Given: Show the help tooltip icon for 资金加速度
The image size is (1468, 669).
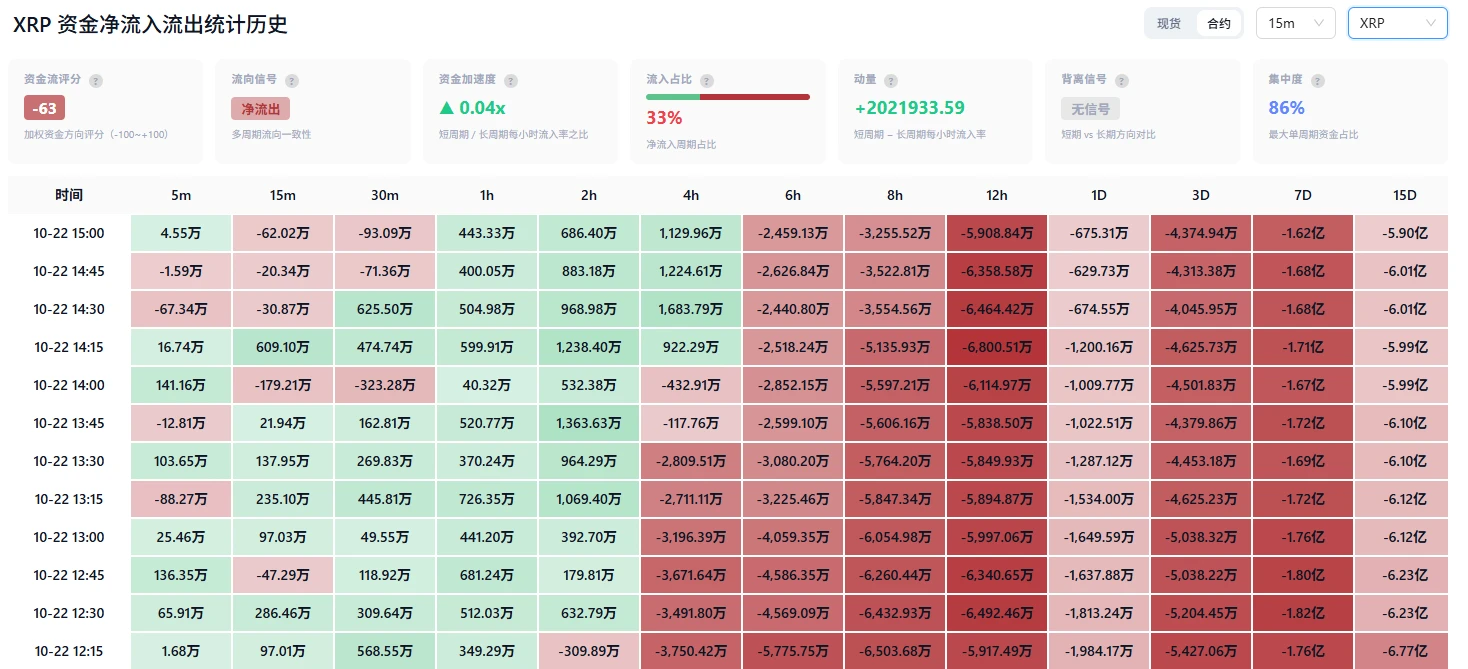Looking at the screenshot, I should tap(511, 80).
